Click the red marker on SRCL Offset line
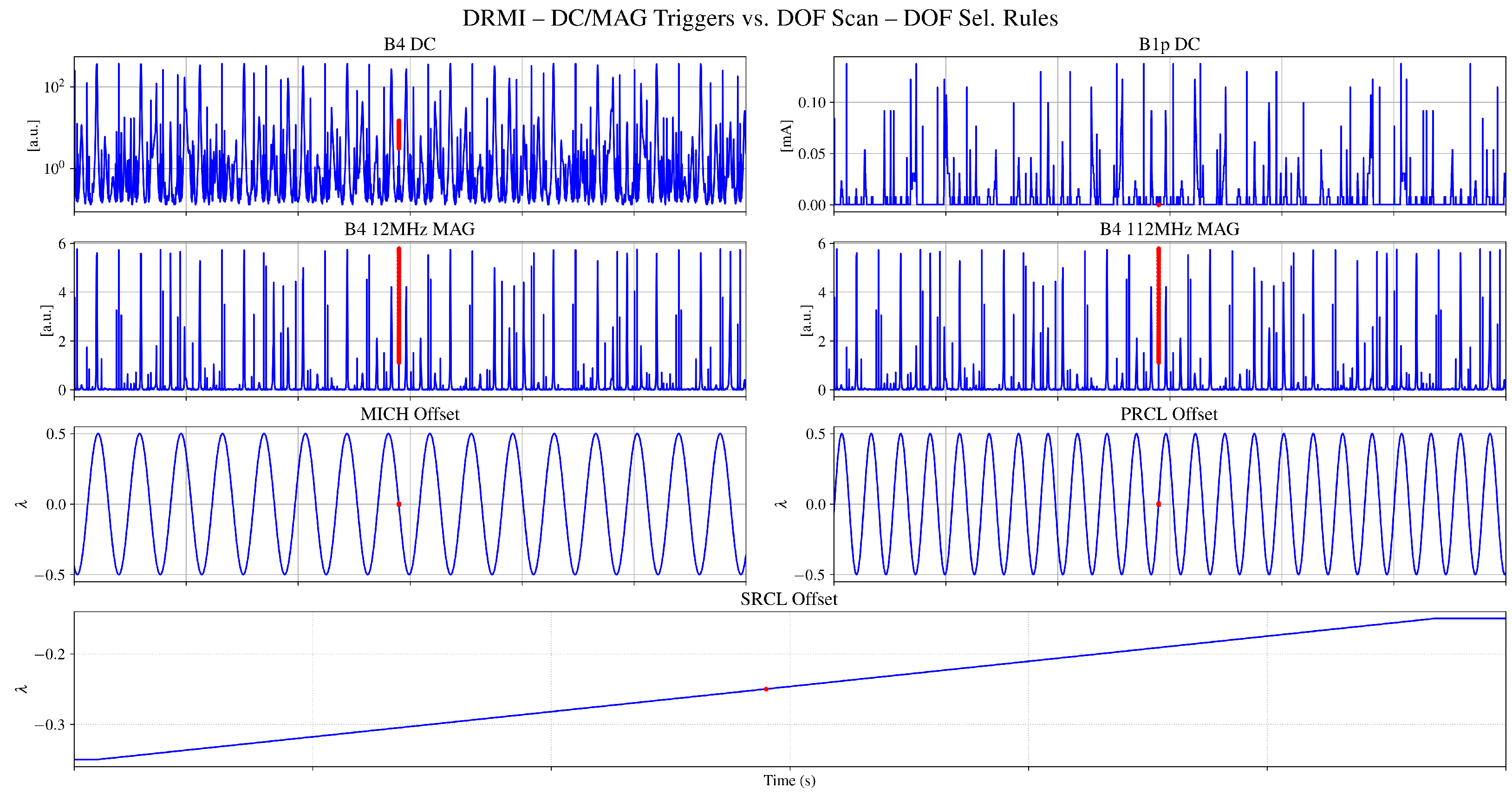 coord(766,689)
